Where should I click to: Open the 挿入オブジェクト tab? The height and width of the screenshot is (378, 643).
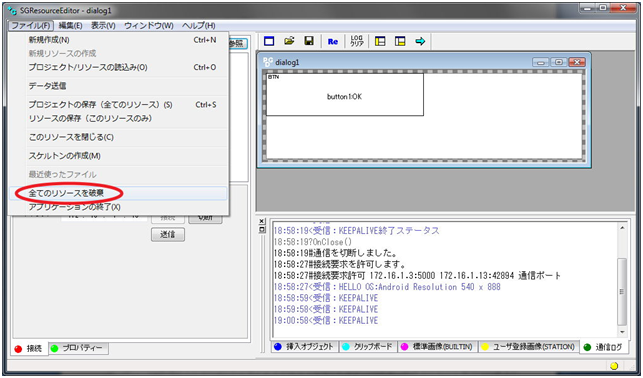tap(305, 347)
